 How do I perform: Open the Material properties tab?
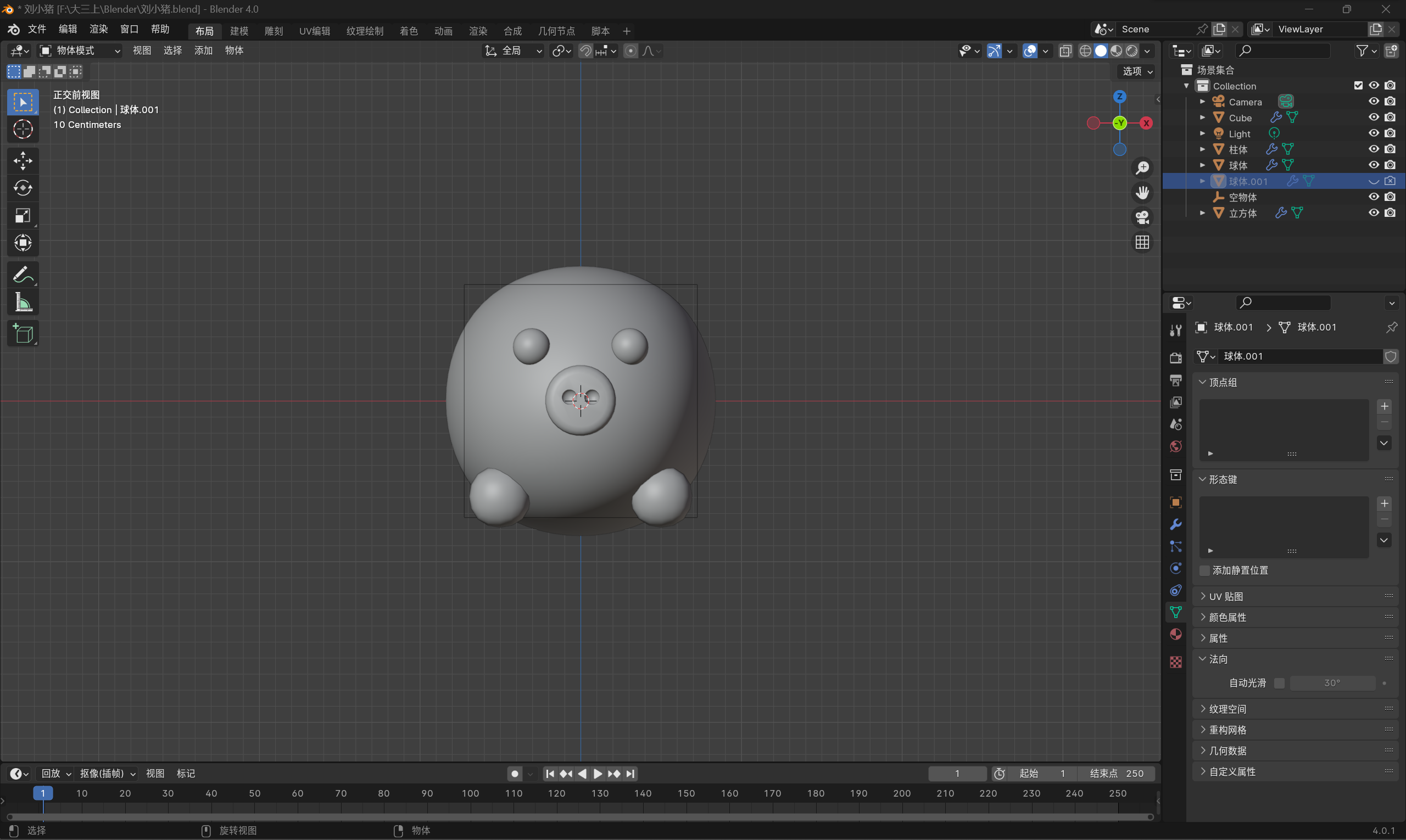click(1175, 634)
